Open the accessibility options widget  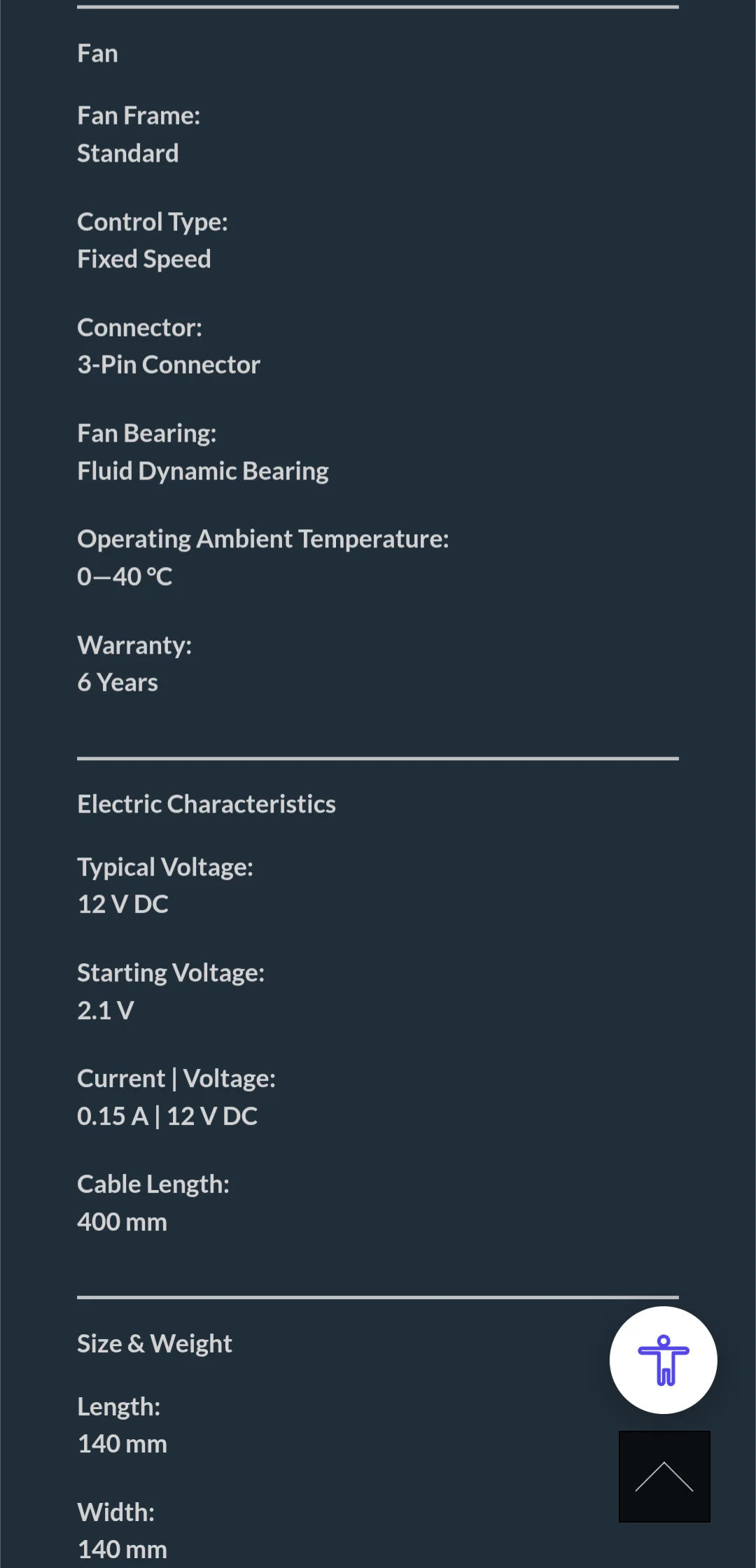(x=663, y=1360)
